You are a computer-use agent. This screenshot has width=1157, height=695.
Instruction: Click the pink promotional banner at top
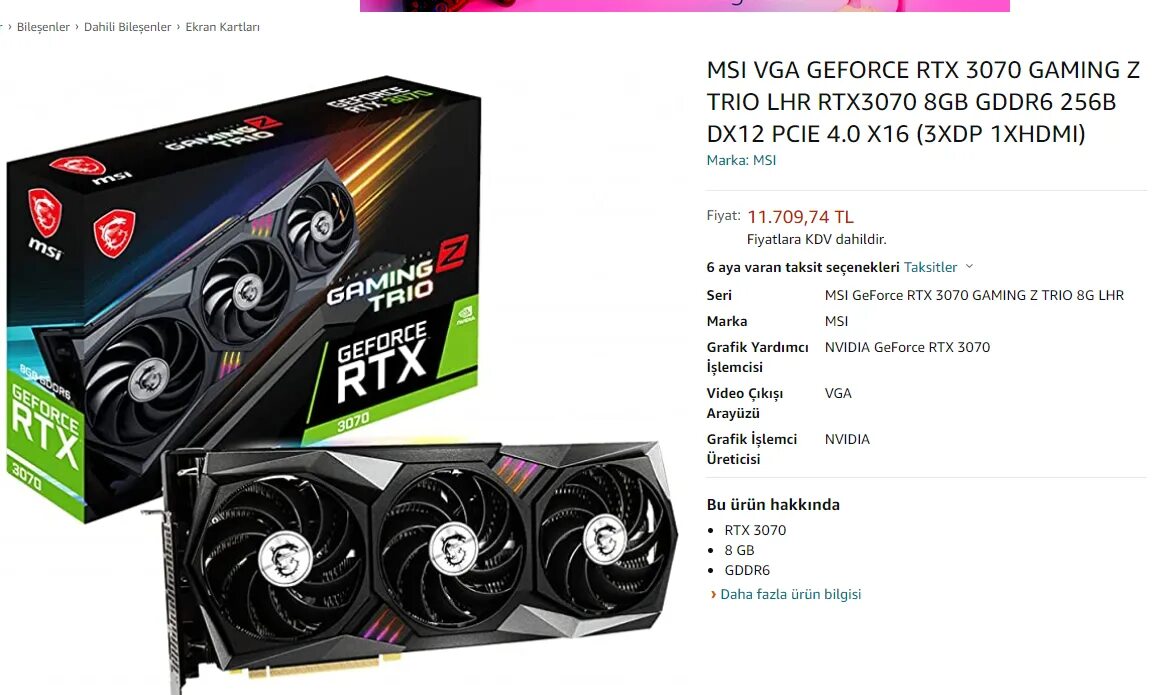pyautogui.click(x=684, y=5)
